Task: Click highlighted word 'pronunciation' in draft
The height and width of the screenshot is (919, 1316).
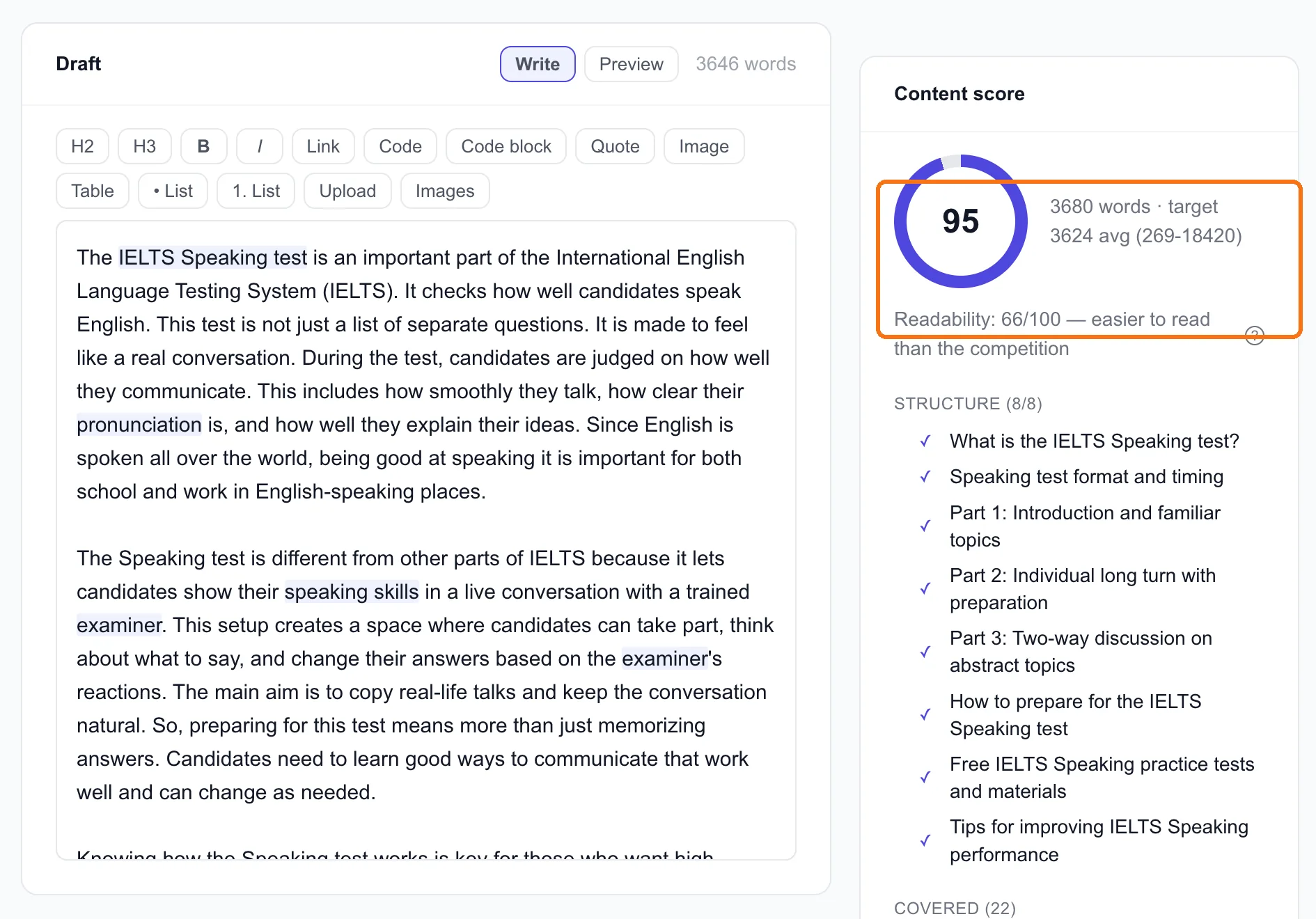Action: click(139, 425)
